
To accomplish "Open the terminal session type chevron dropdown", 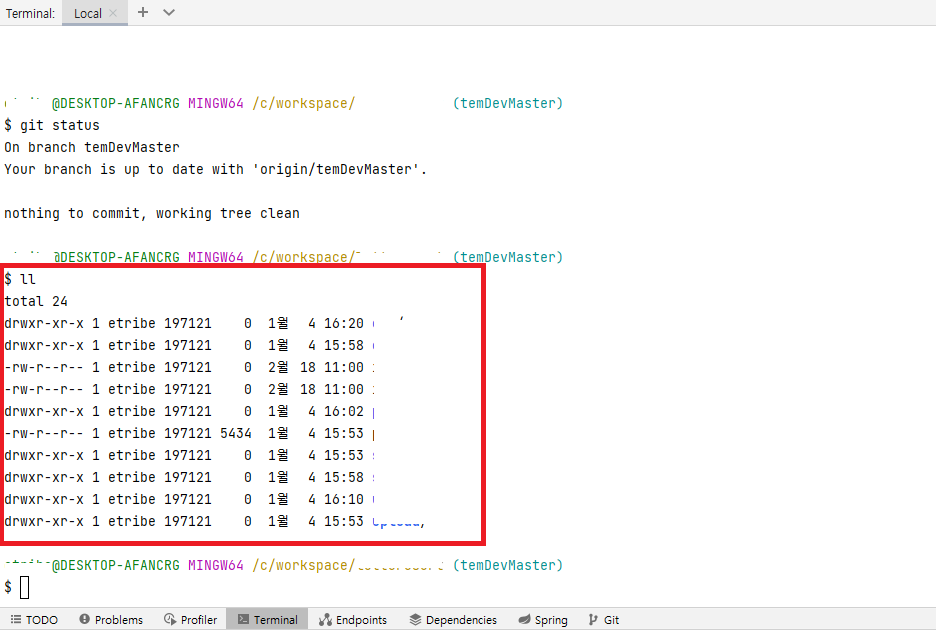I will [x=167, y=12].
